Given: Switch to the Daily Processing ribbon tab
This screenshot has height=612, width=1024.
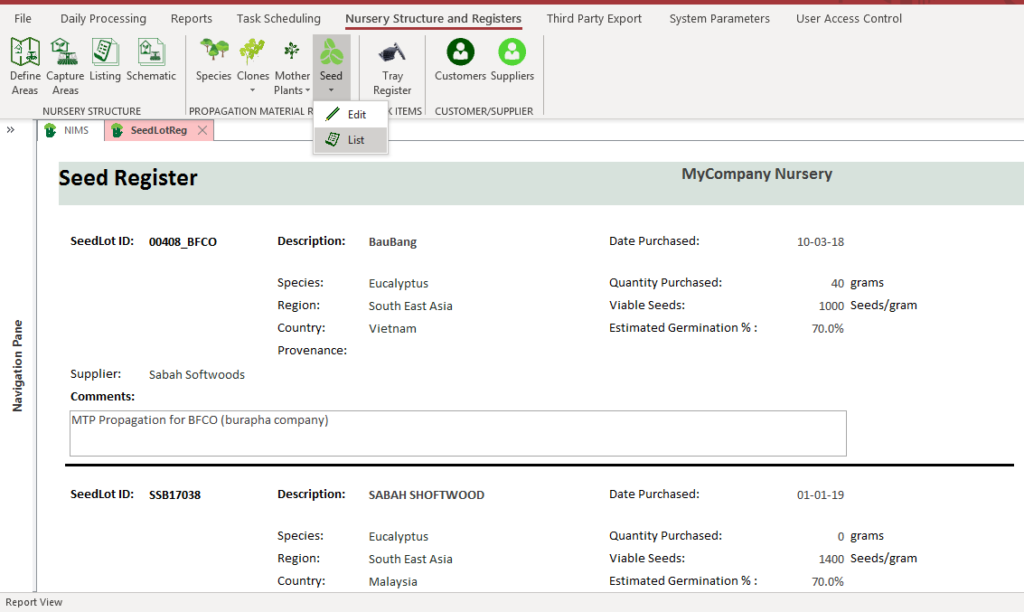Looking at the screenshot, I should [103, 19].
